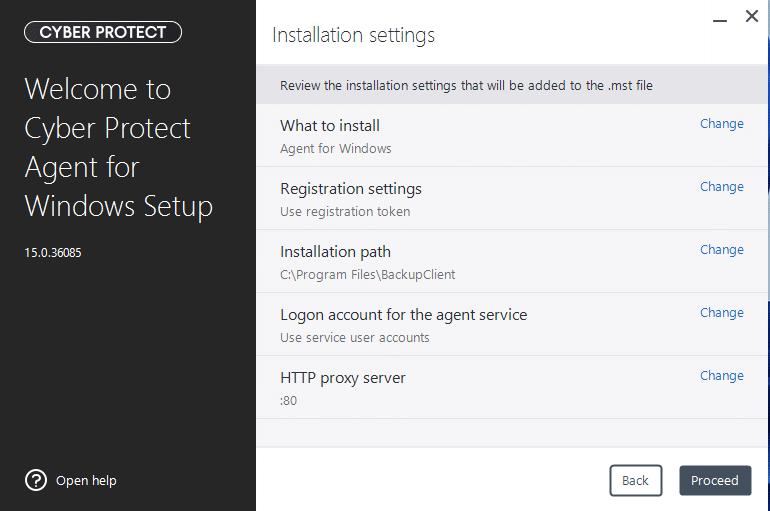Change the HTTP proxy server setting
The width and height of the screenshot is (770, 511).
pyautogui.click(x=721, y=376)
